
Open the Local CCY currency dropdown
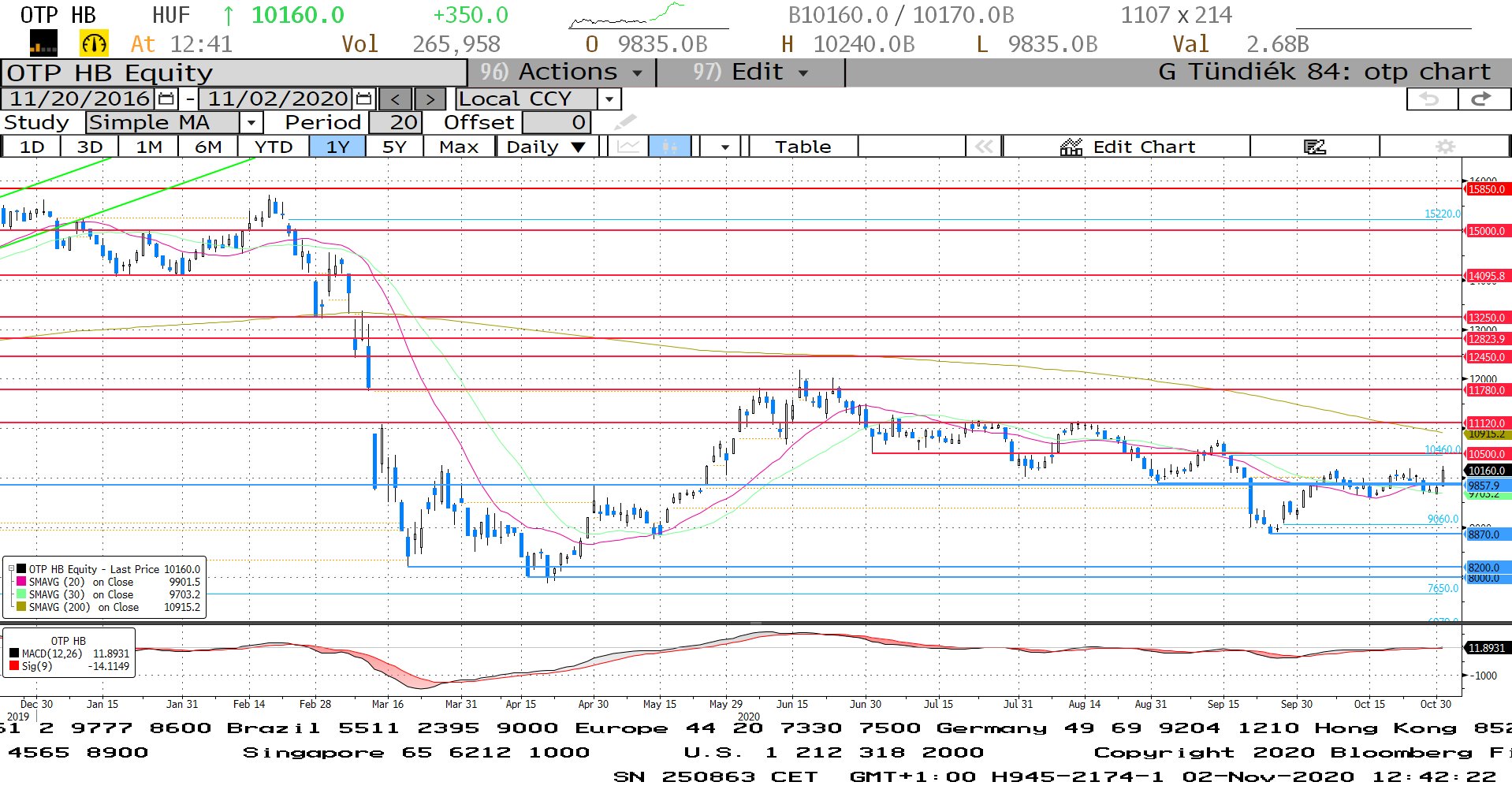[609, 99]
